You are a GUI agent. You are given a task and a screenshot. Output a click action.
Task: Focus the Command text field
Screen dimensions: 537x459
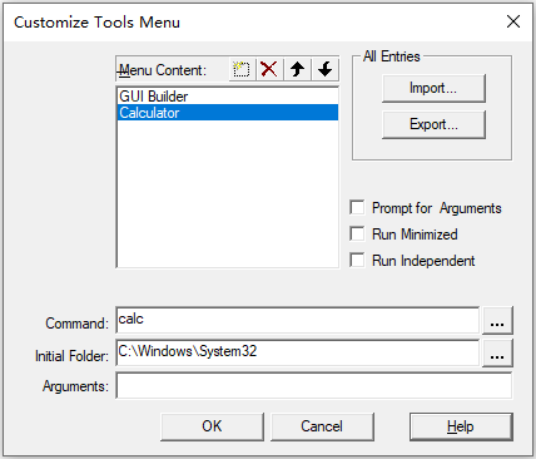pos(298,320)
